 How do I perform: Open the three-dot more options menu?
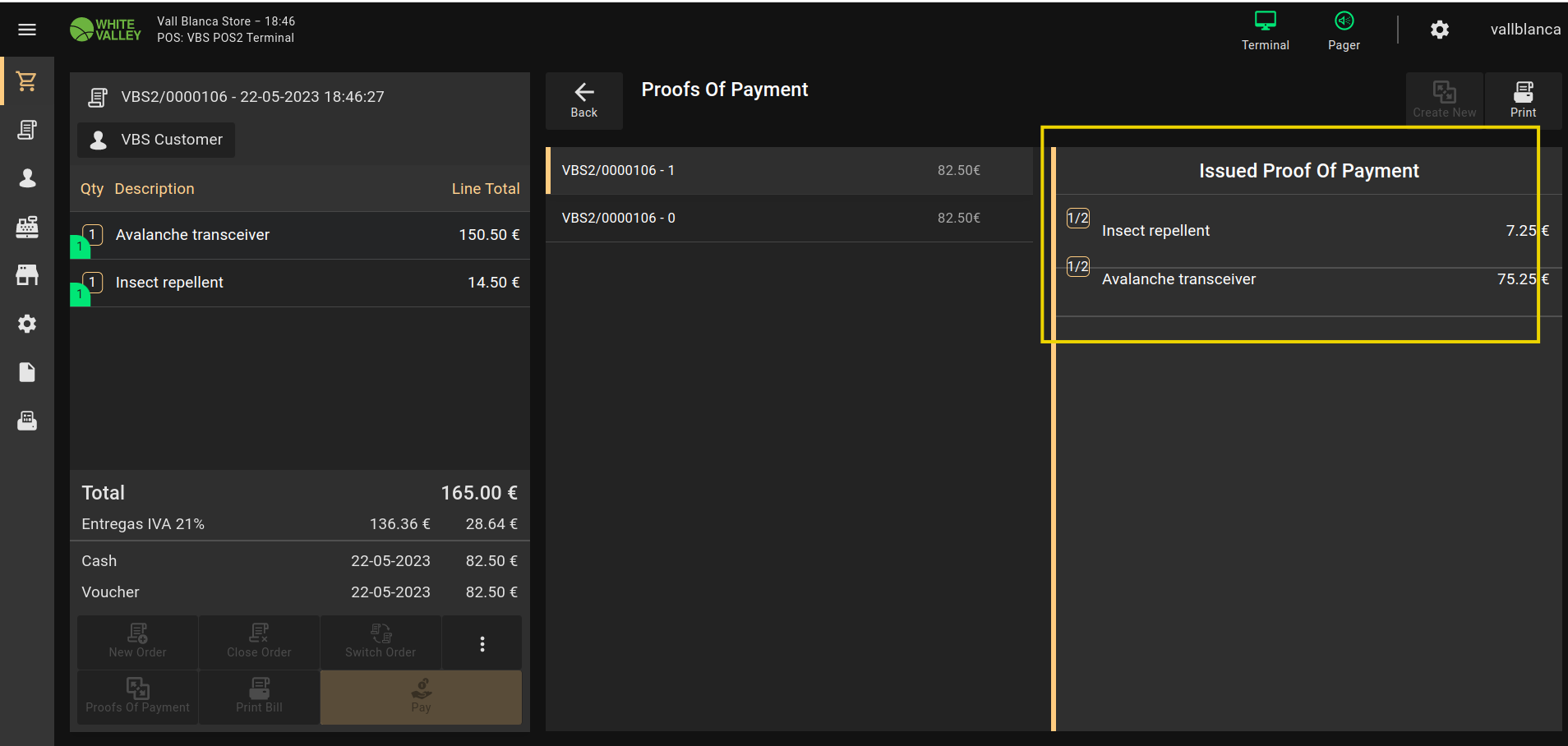(x=482, y=643)
